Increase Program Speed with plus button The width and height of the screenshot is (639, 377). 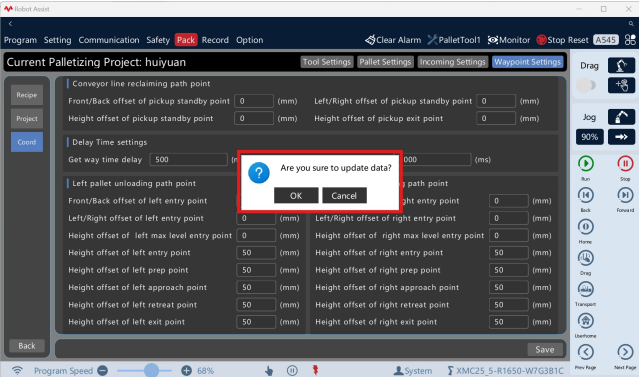[186, 370]
